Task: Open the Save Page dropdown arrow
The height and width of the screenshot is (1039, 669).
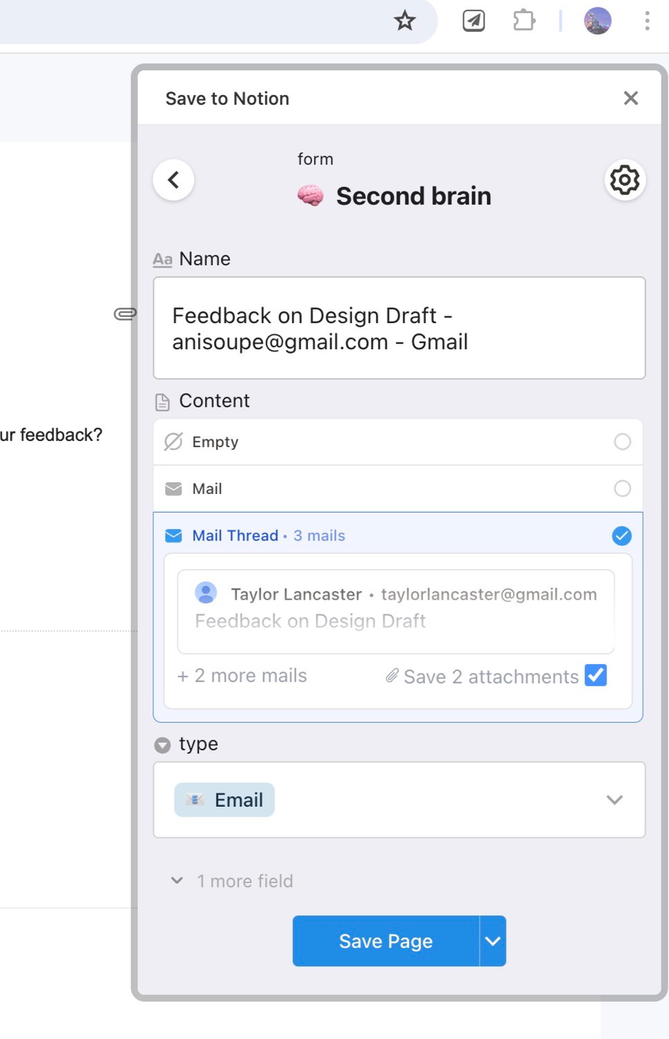Action: click(x=492, y=941)
